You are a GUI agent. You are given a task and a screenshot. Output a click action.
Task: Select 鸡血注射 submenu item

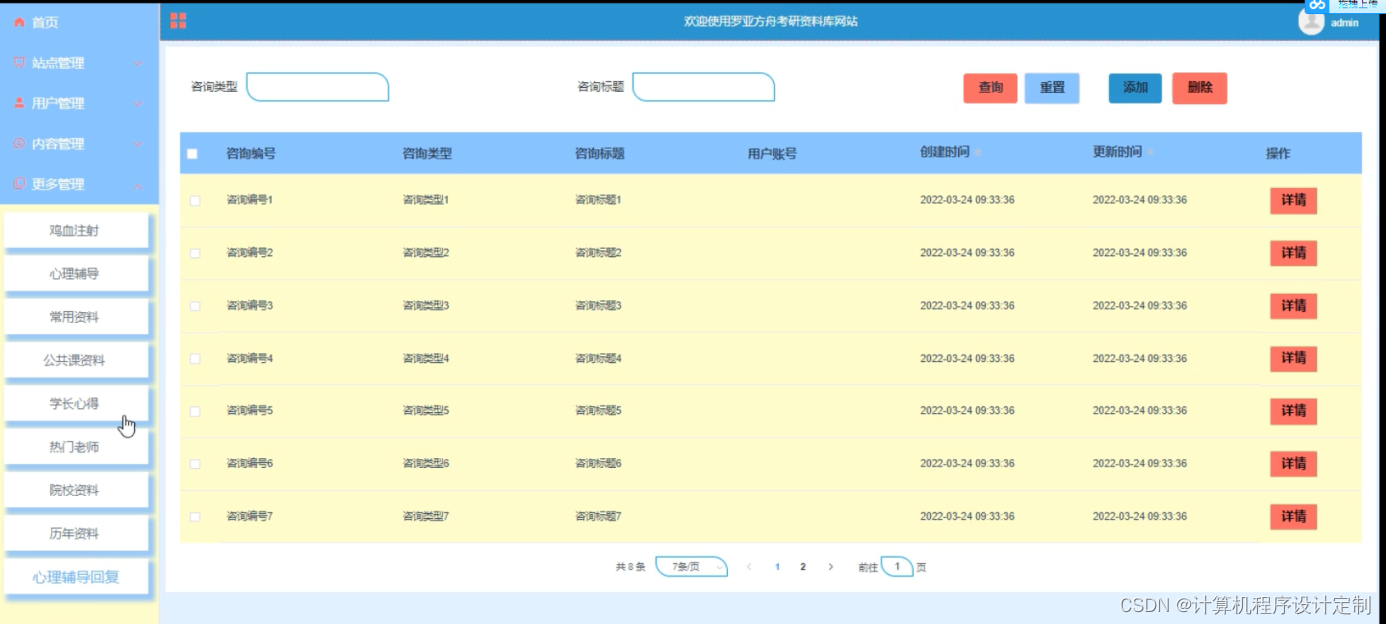75,230
